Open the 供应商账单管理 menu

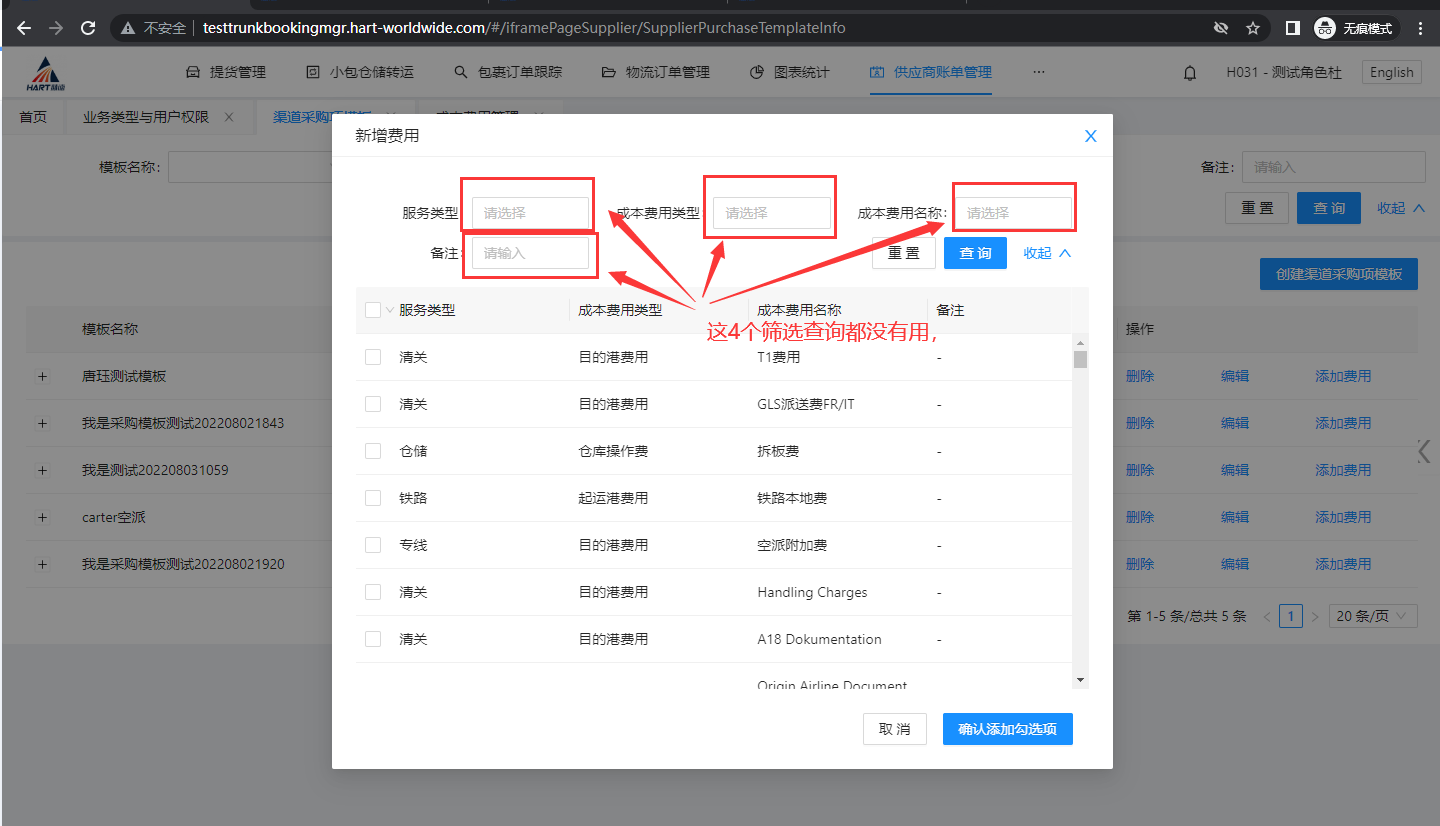931,72
